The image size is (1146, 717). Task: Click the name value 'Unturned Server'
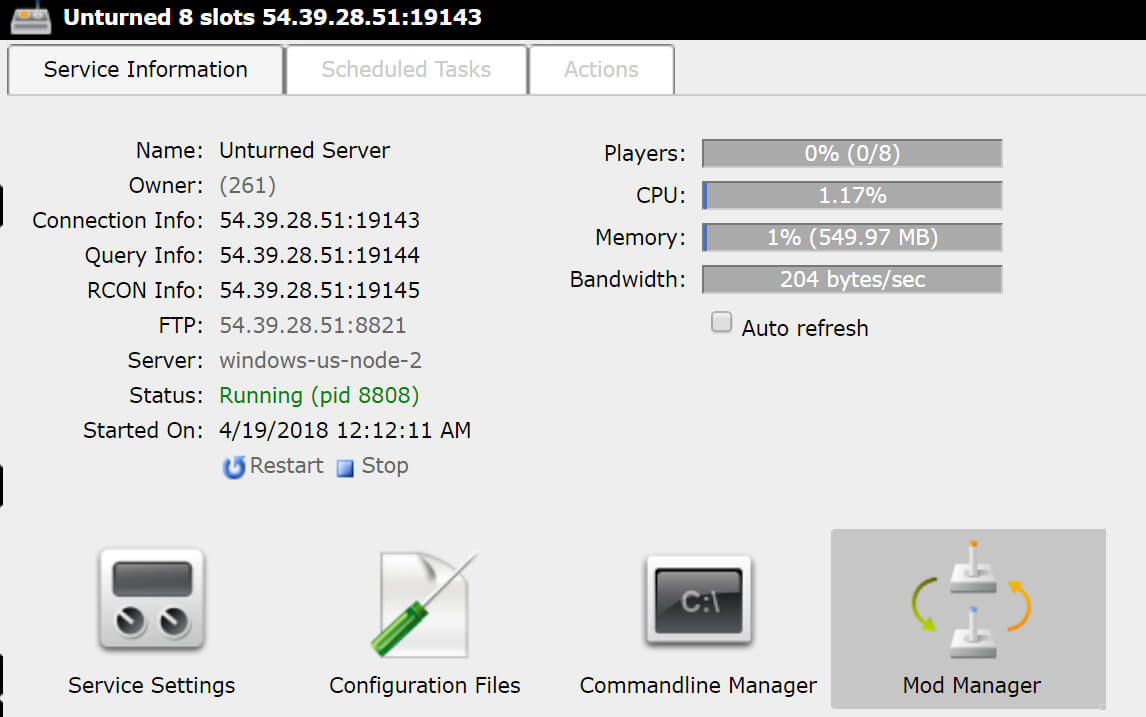tap(305, 151)
